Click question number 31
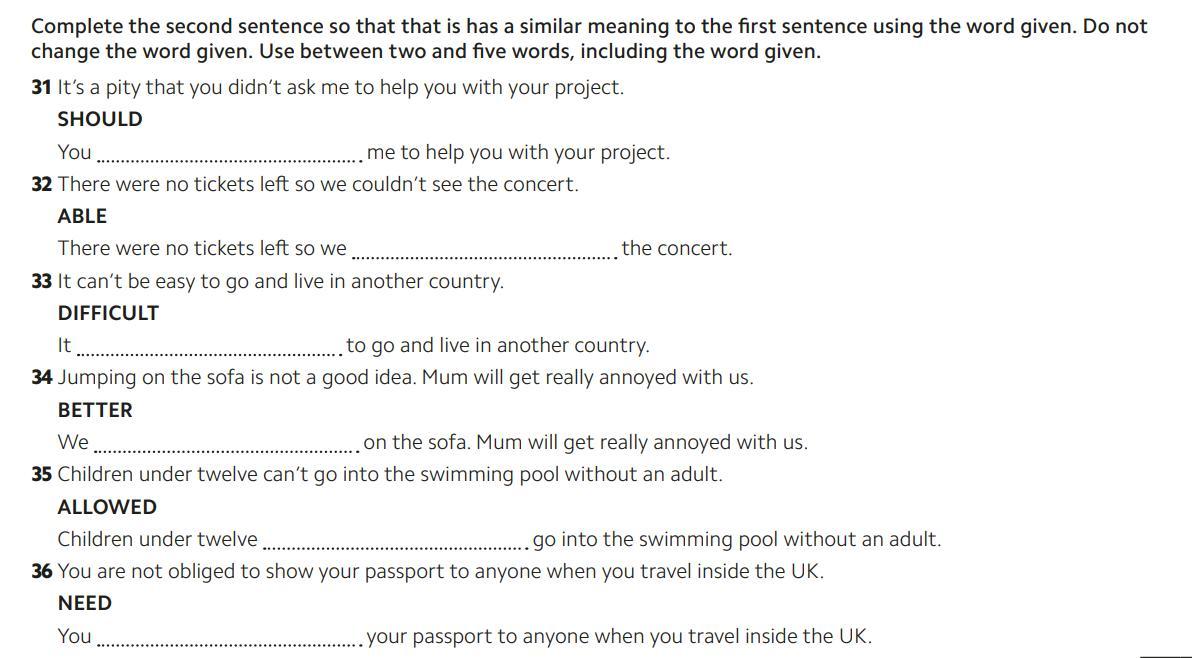This screenshot has height=658, width=1192. [41, 87]
